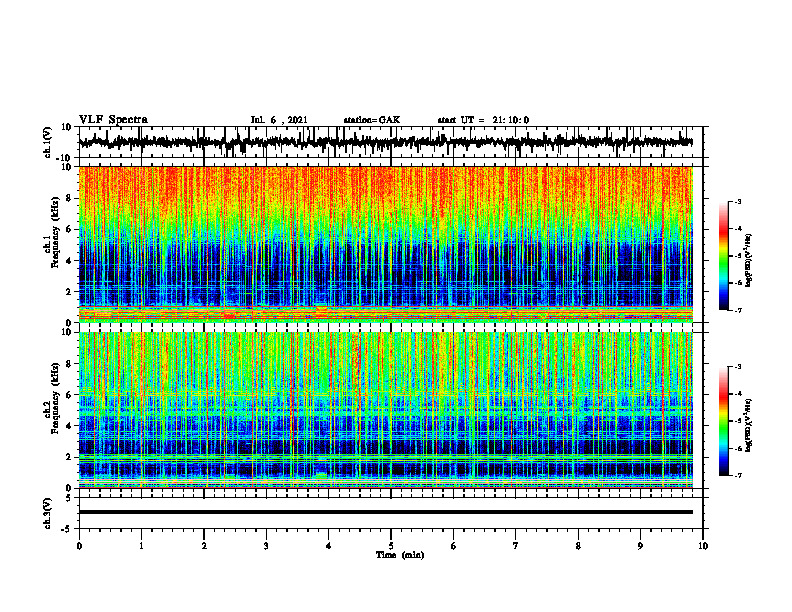This screenshot has width=792, height=612.
Task: Click the "8" tick on ch.1 frequency axis
Action: tap(69, 198)
